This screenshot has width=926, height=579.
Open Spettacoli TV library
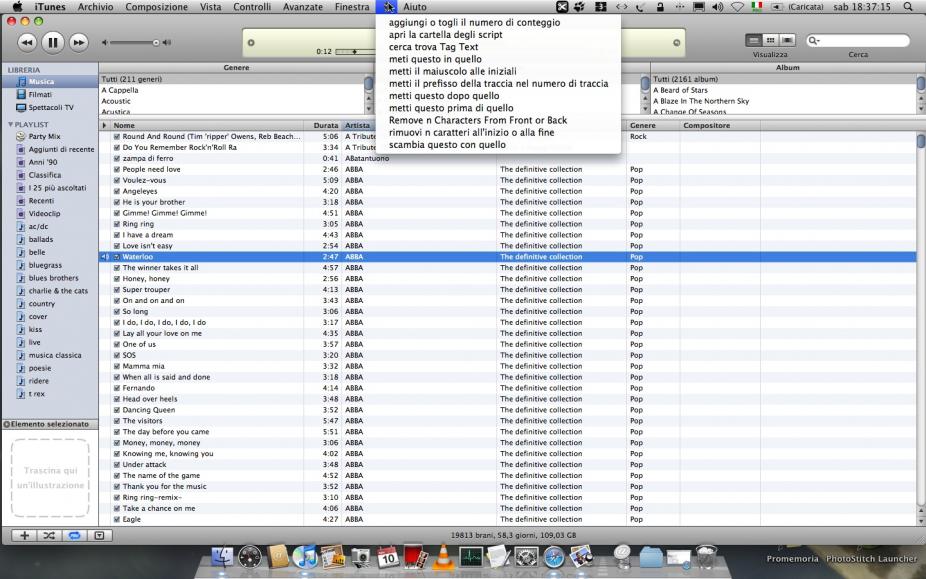coord(50,108)
